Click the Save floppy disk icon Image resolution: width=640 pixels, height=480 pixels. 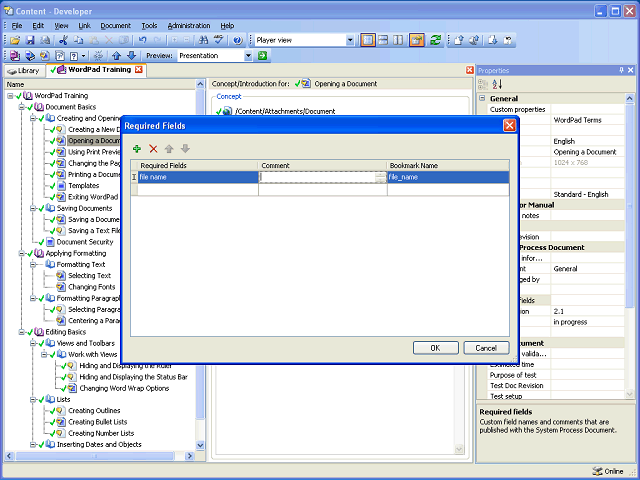click(x=30, y=40)
